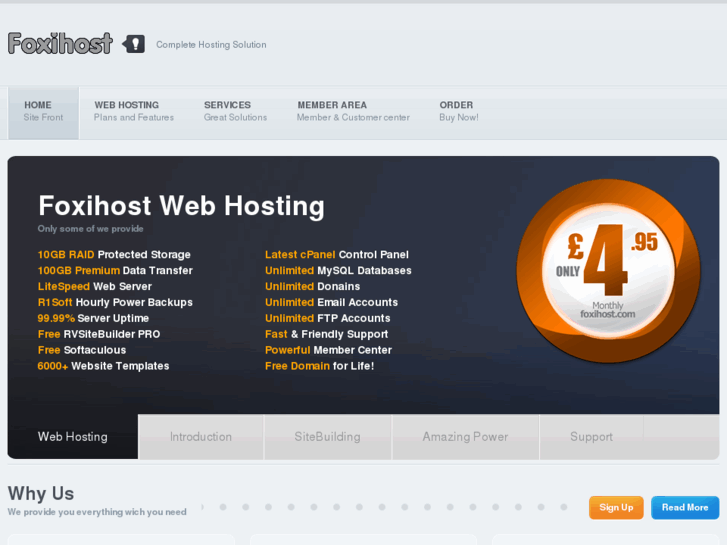
Task: Click Free Domain for Life text
Action: click(x=319, y=366)
